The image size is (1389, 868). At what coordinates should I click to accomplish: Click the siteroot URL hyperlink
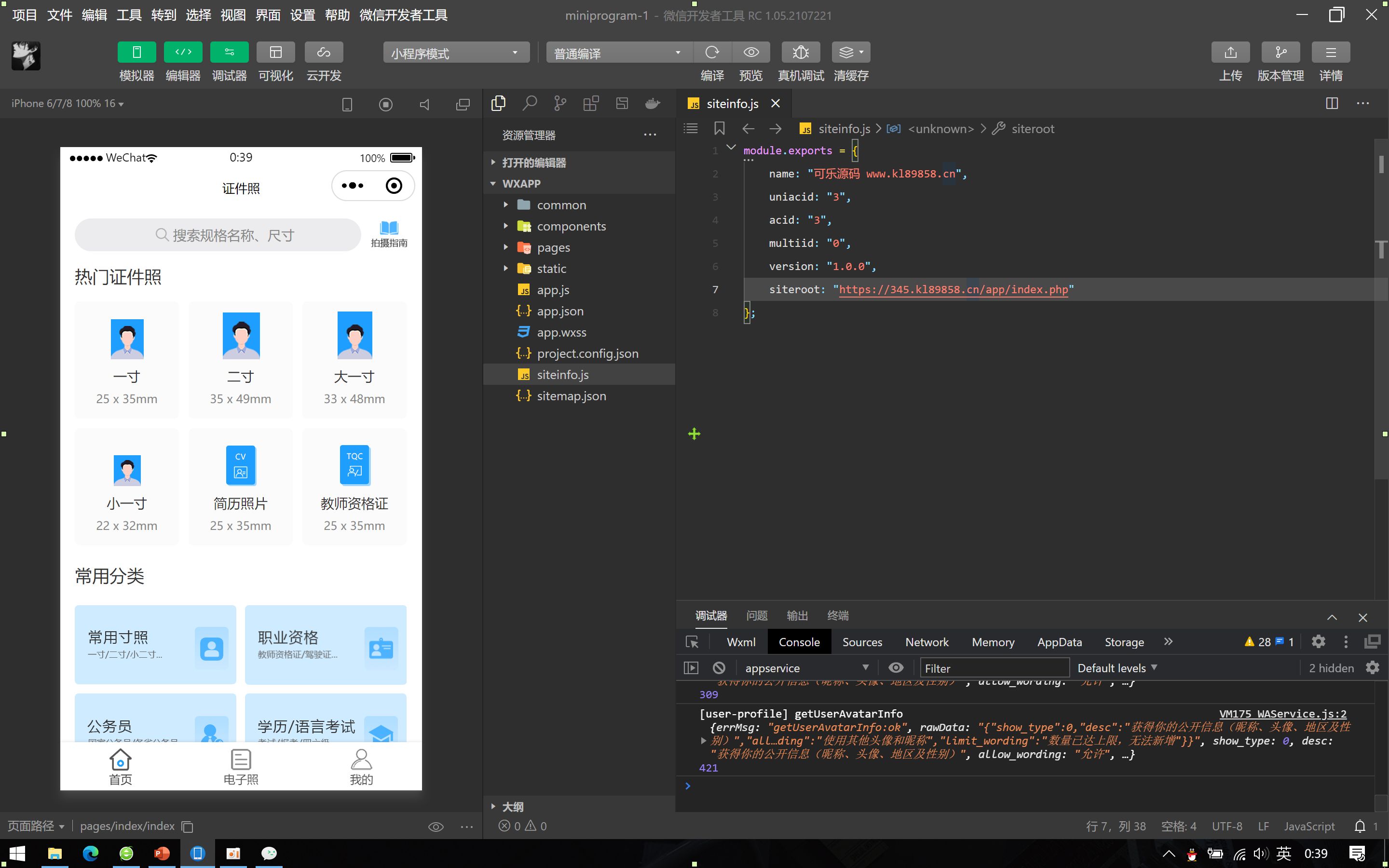pyautogui.click(x=952, y=289)
